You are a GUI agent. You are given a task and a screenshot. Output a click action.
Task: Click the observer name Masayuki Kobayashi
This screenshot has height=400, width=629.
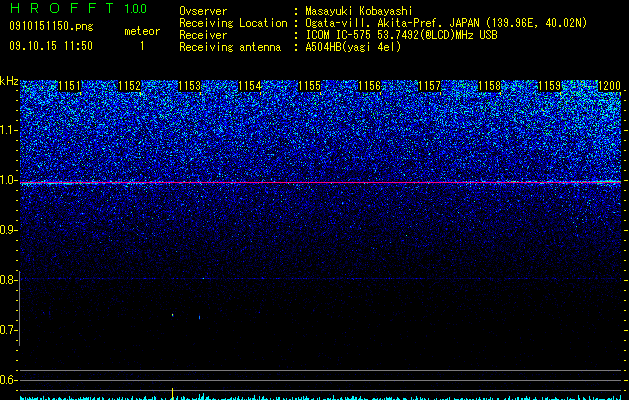click(359, 11)
